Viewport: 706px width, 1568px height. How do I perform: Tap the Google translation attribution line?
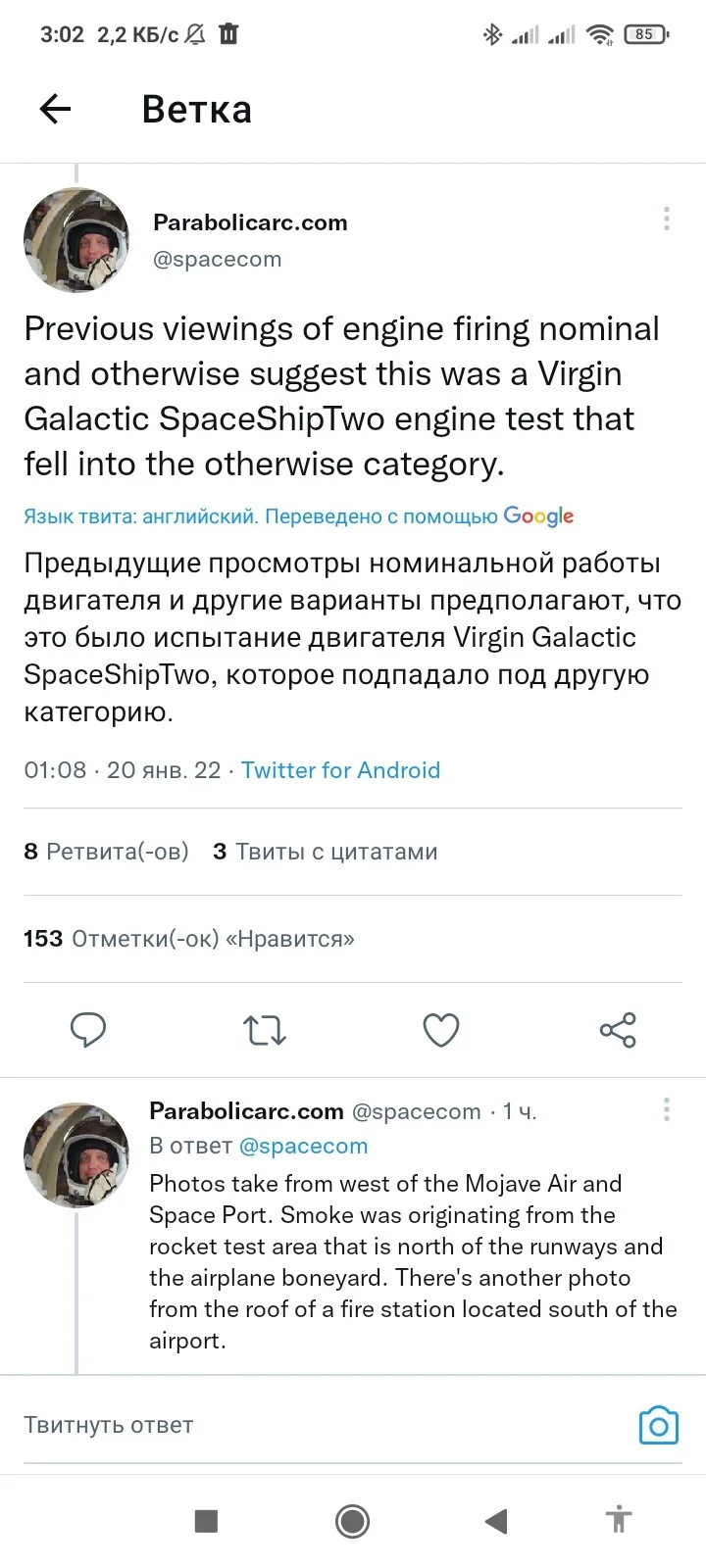[298, 516]
